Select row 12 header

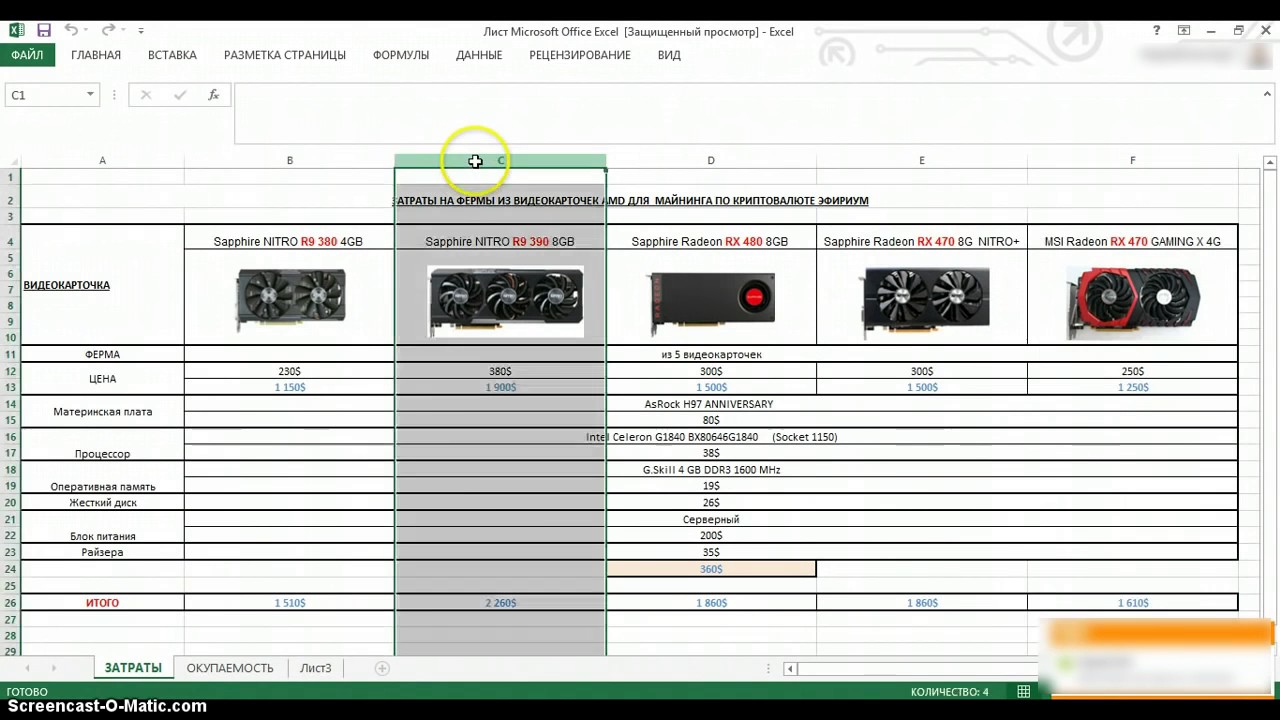click(x=10, y=371)
